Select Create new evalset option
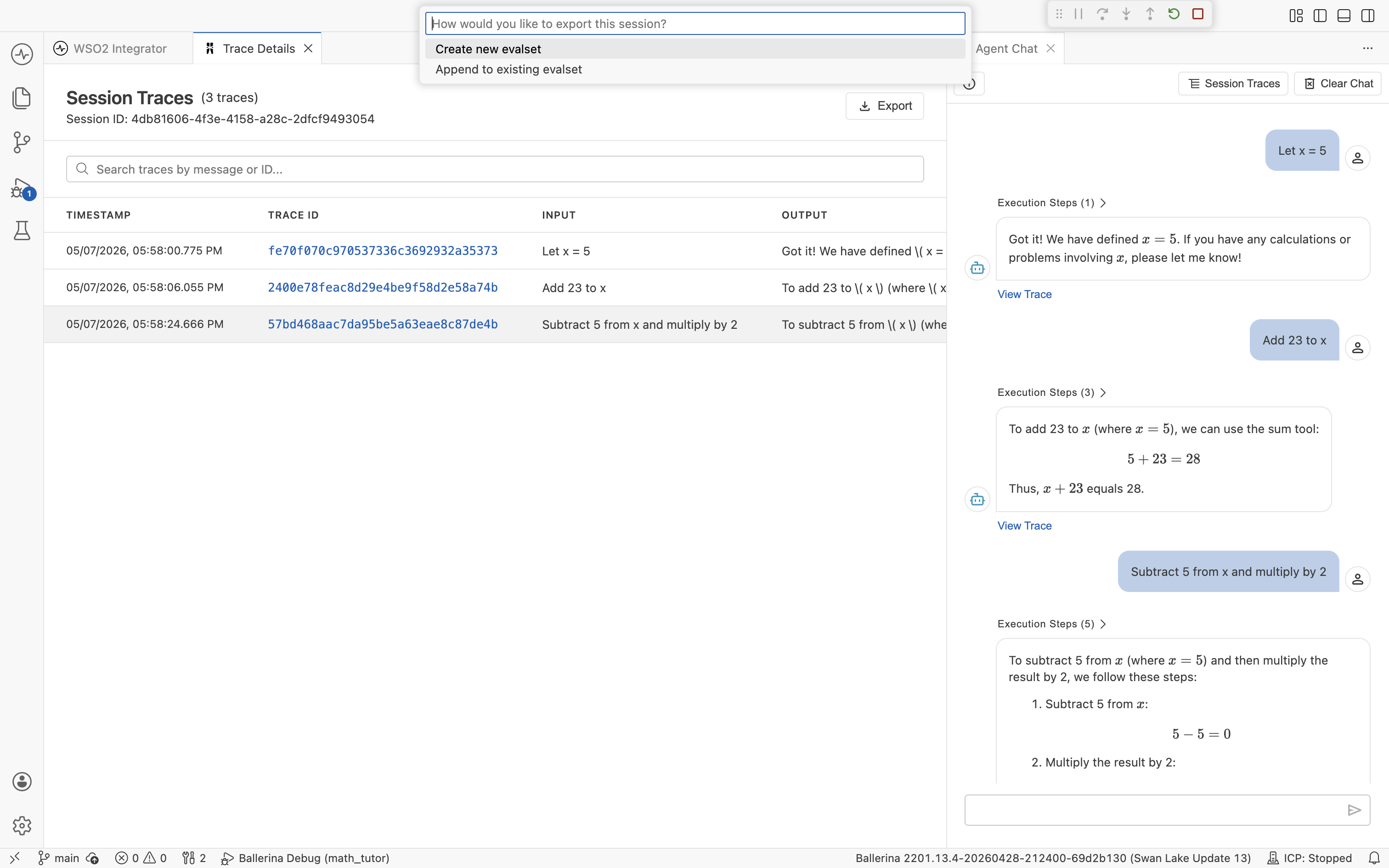Viewport: 1389px width, 868px height. [694, 49]
